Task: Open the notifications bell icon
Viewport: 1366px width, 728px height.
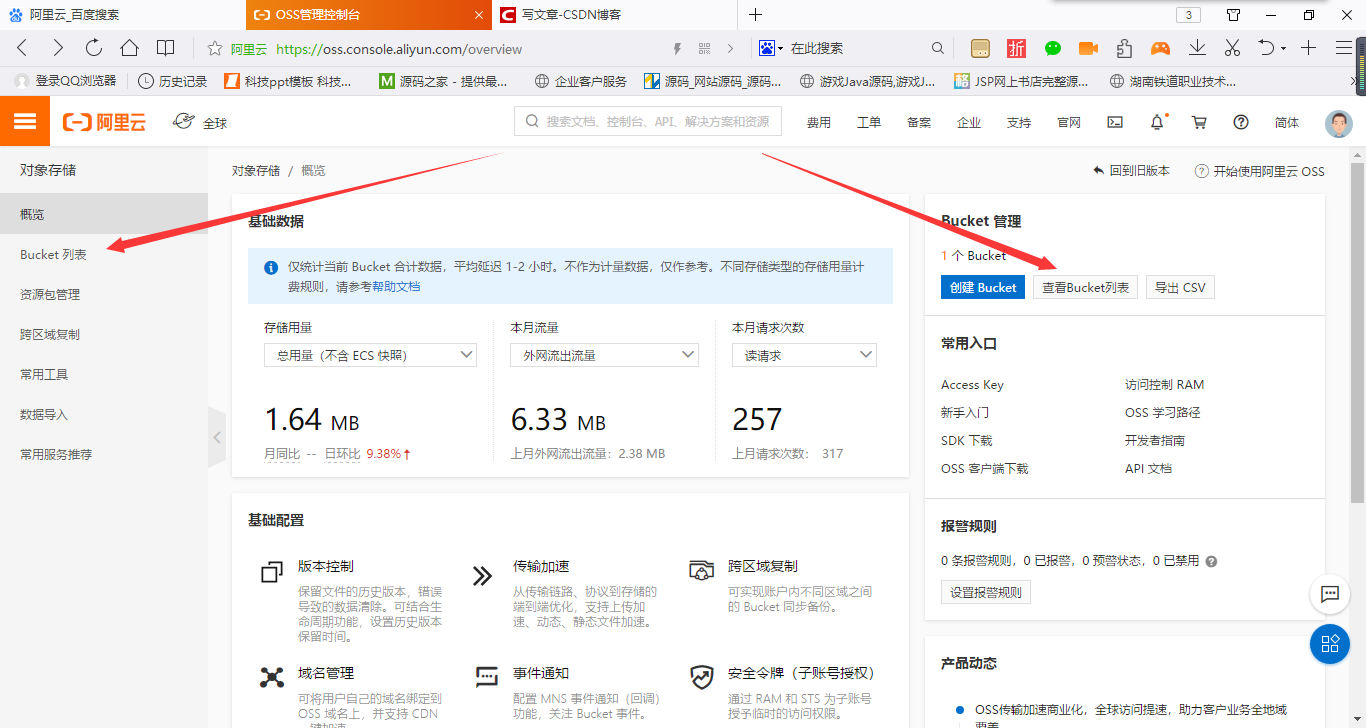Action: click(1157, 121)
